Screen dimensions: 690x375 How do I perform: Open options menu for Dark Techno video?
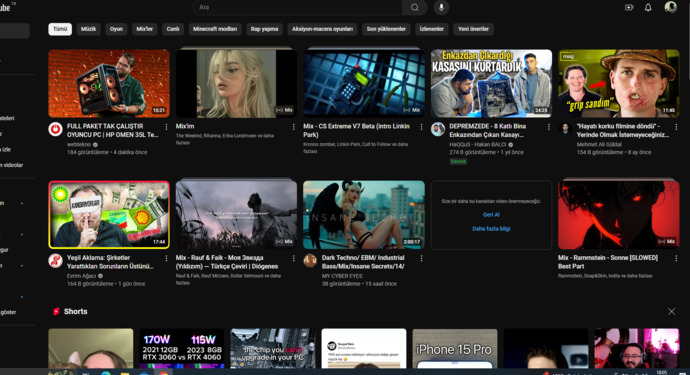pyautogui.click(x=421, y=258)
